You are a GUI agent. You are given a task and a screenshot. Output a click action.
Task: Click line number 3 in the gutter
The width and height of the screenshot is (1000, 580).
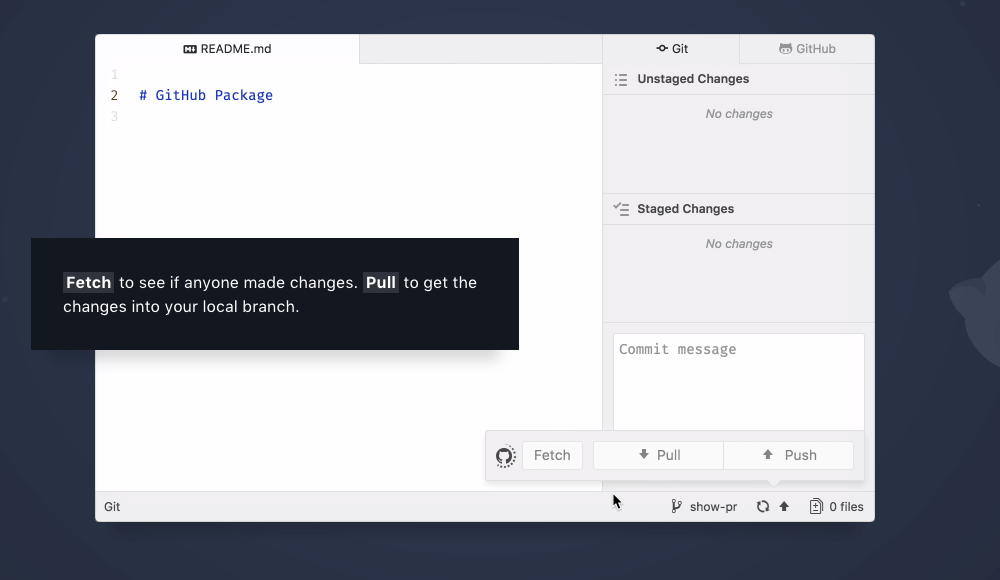[x=114, y=116]
